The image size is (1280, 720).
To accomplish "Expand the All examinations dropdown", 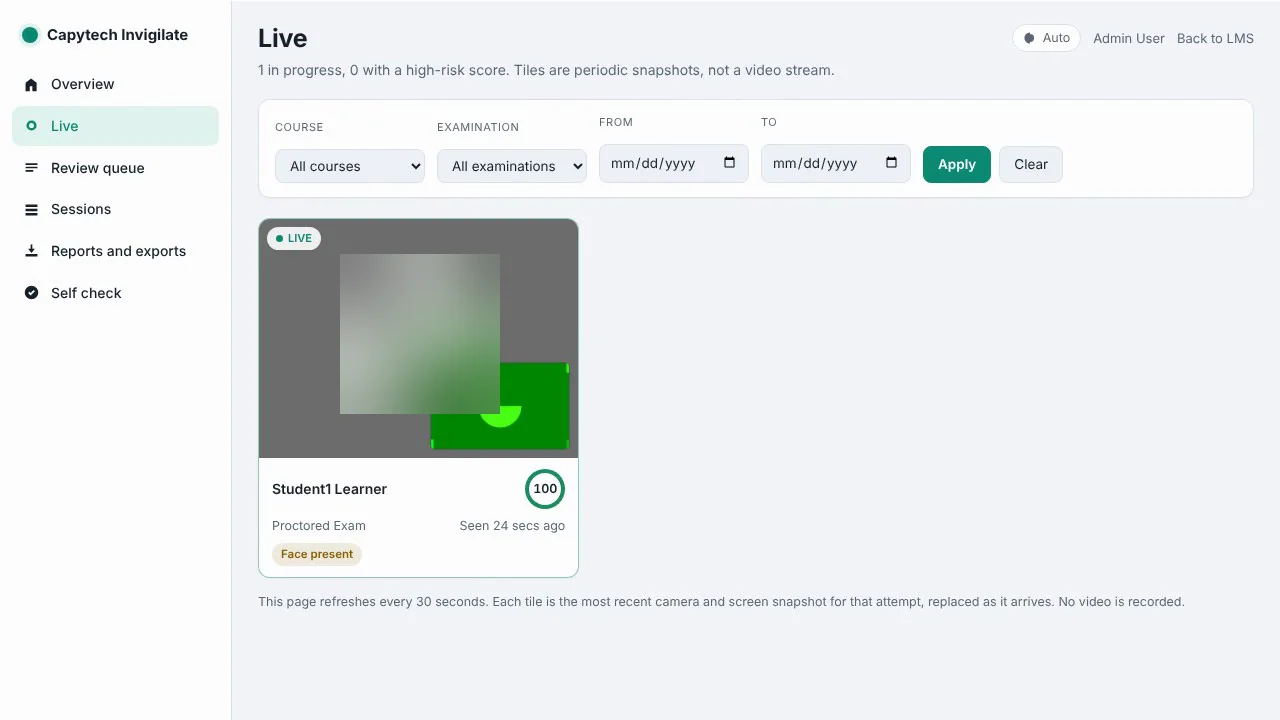I will click(512, 166).
